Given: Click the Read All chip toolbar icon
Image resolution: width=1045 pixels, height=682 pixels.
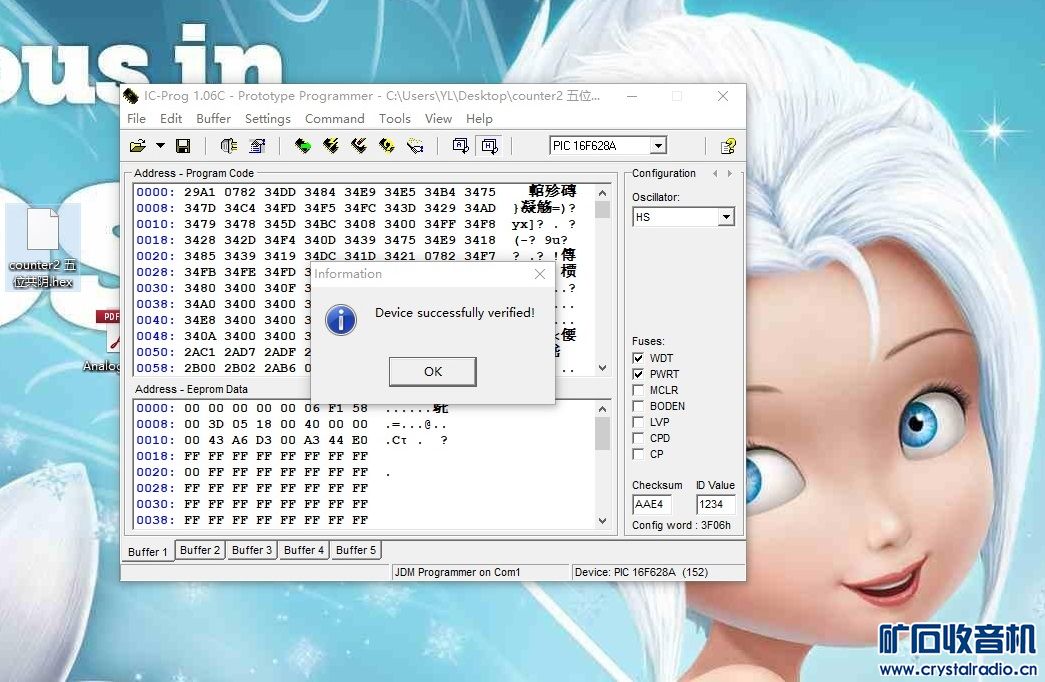Looking at the screenshot, I should pos(302,146).
